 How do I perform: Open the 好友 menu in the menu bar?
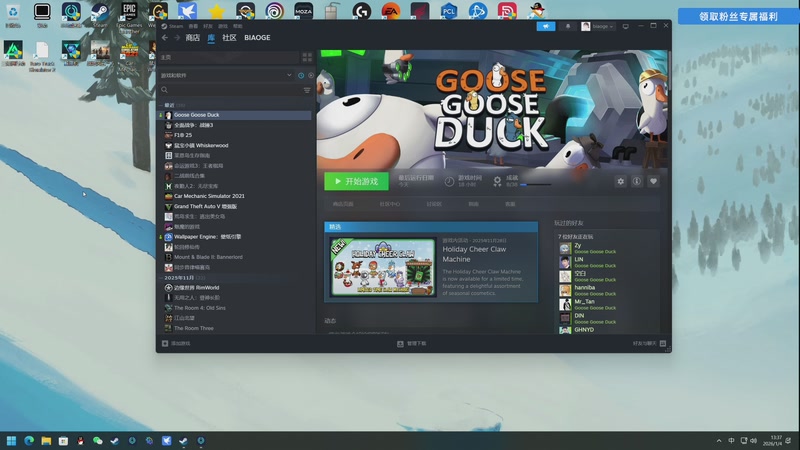208,26
